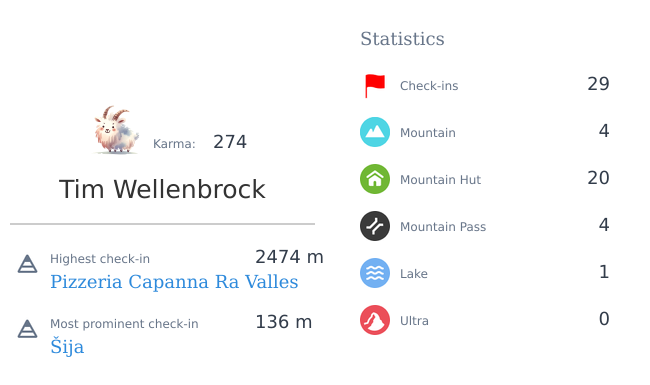Click the Highest check-in triangle icon
The width and height of the screenshot is (650, 385).
pyautogui.click(x=27, y=264)
